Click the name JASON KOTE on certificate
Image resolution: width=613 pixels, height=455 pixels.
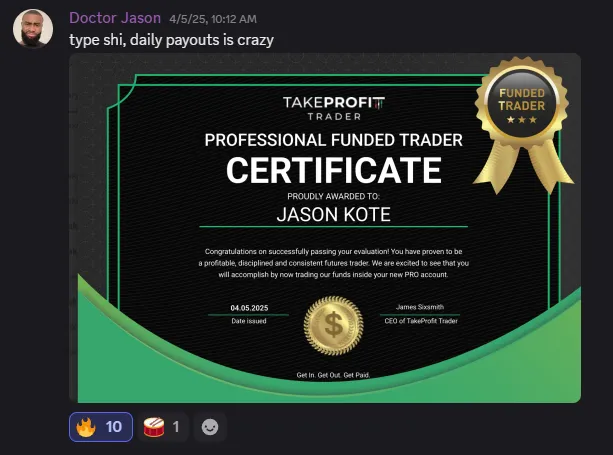[x=333, y=214]
